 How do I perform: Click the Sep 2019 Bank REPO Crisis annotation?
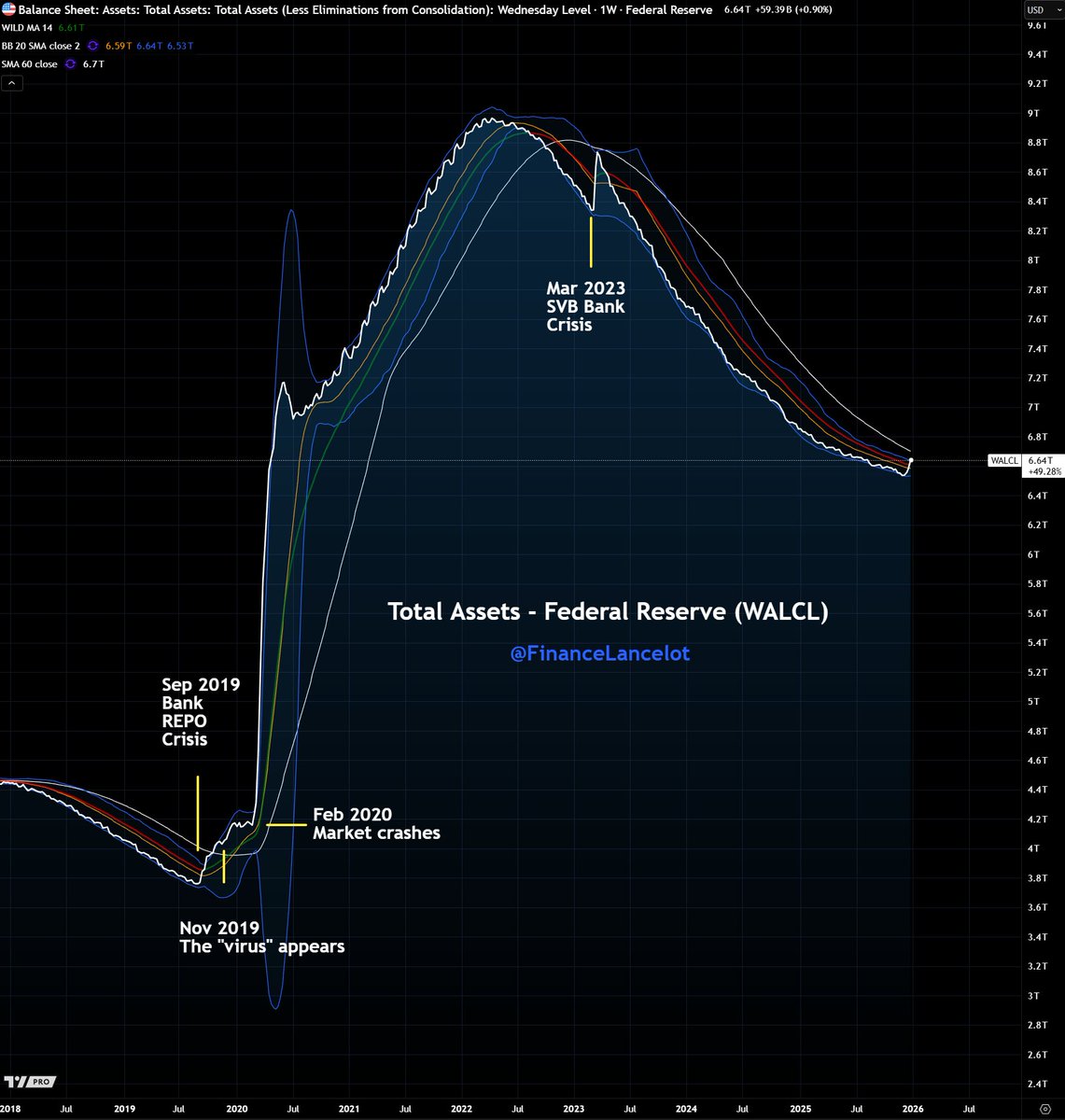(201, 712)
